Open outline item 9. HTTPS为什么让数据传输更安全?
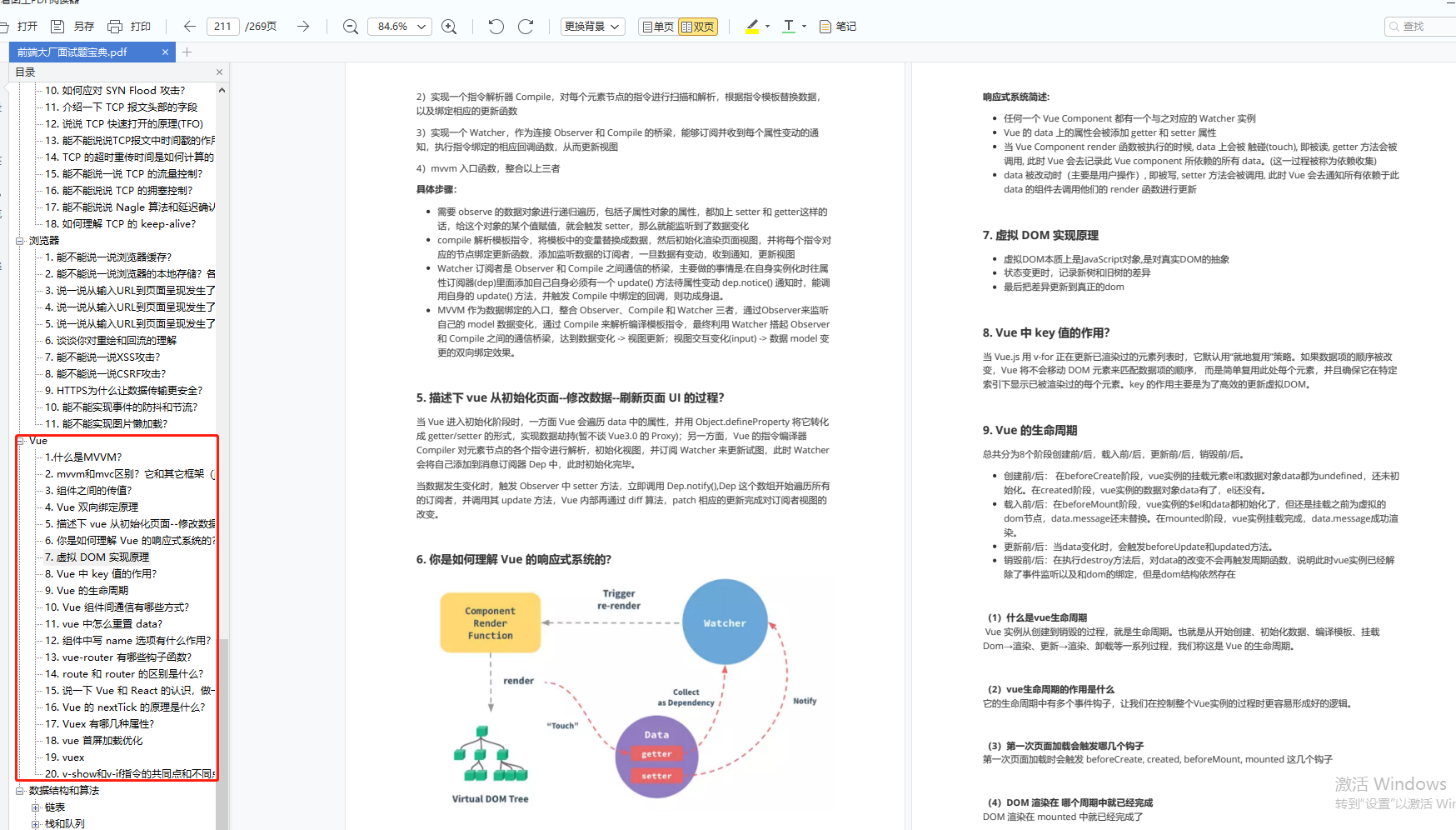Image resolution: width=1456 pixels, height=830 pixels. pos(124,391)
